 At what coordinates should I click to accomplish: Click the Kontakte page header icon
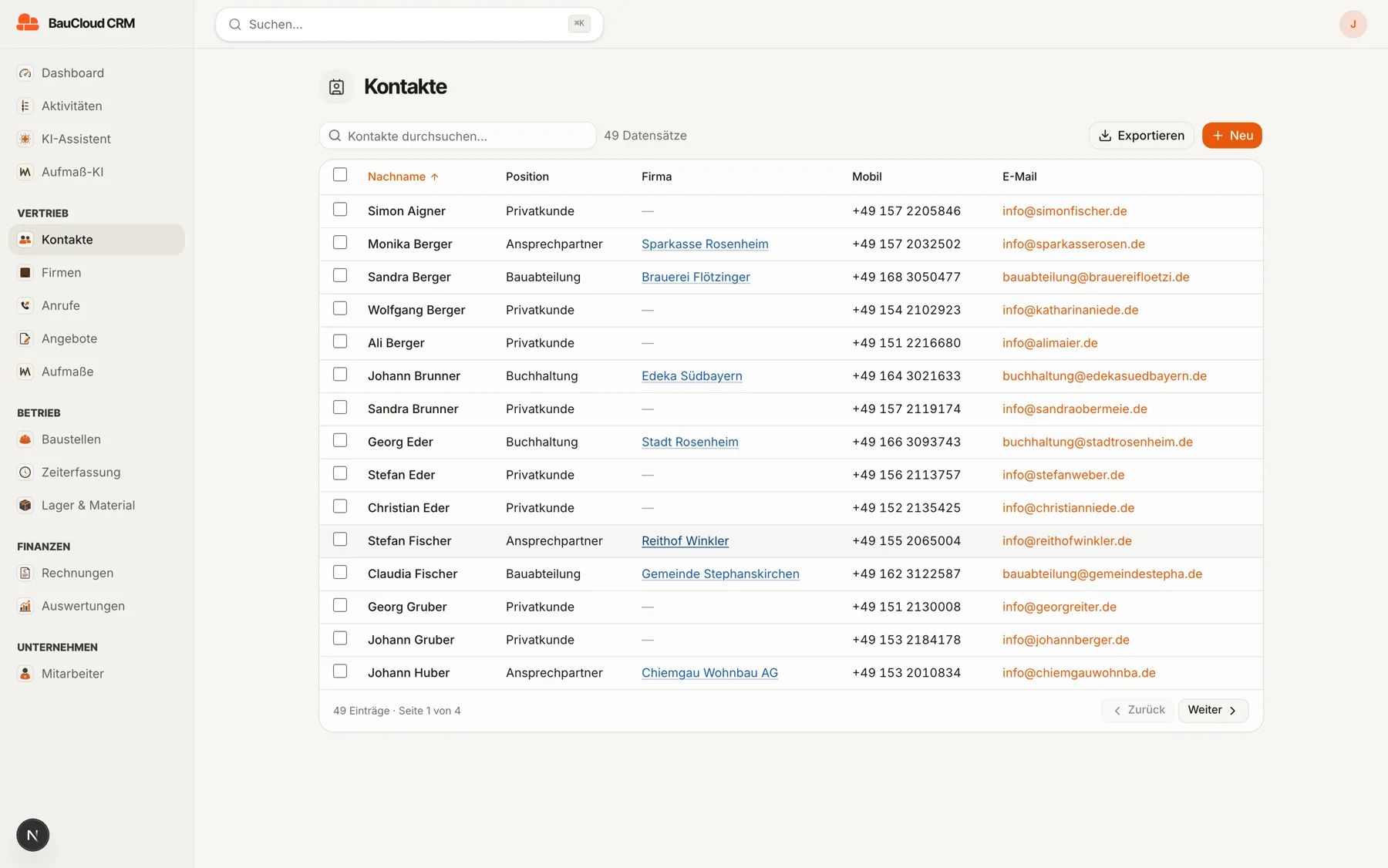pos(337,87)
